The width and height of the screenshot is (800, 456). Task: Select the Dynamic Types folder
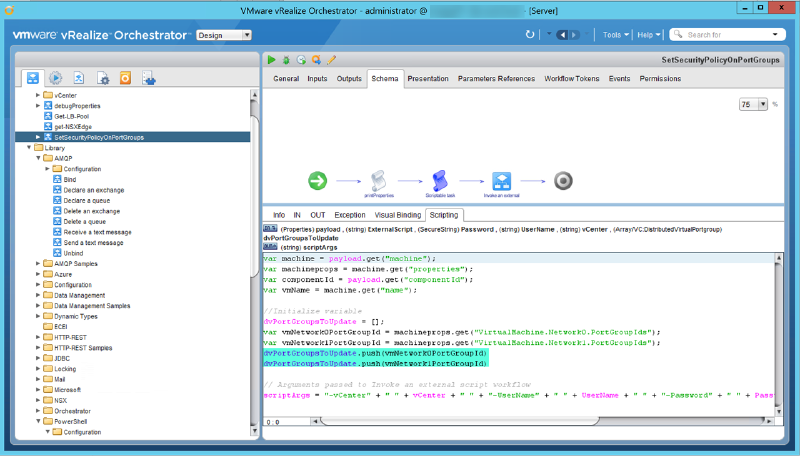tap(71, 316)
